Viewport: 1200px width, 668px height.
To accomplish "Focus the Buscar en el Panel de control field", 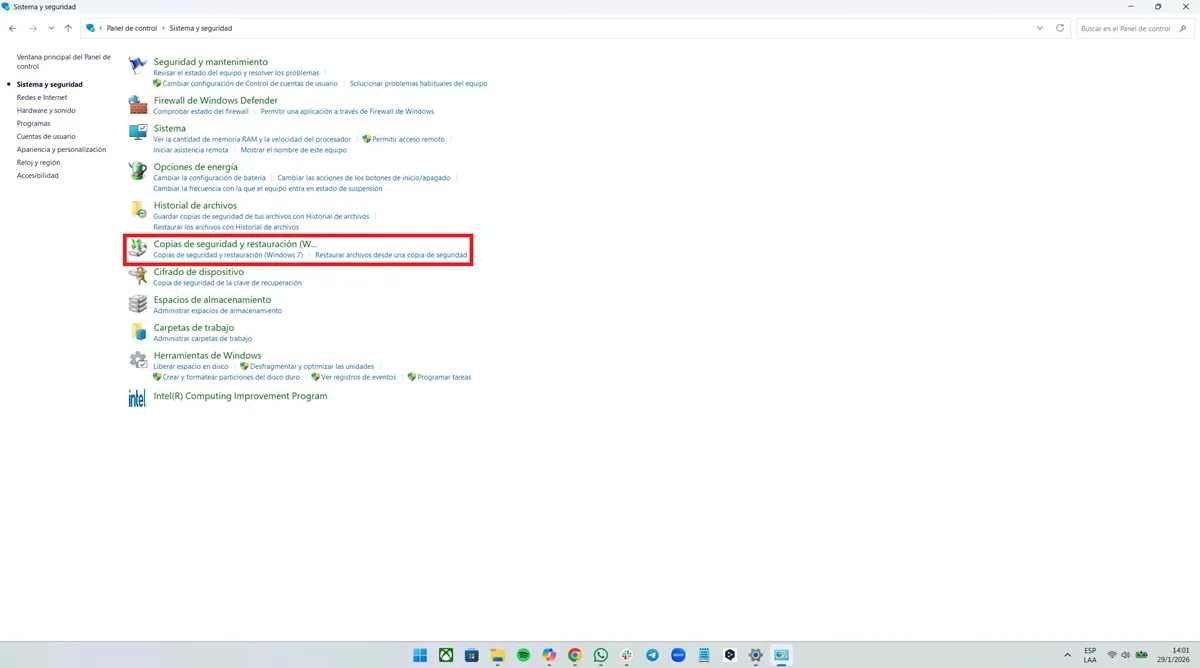I will 1134,28.
